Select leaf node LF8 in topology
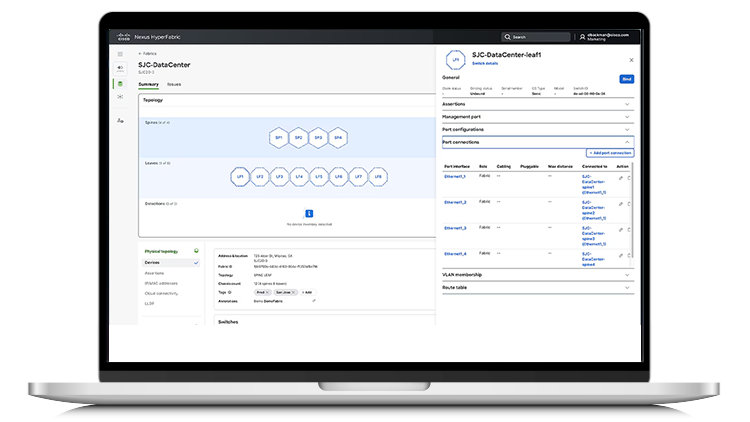Image resolution: width=750 pixels, height=422 pixels. click(x=378, y=177)
